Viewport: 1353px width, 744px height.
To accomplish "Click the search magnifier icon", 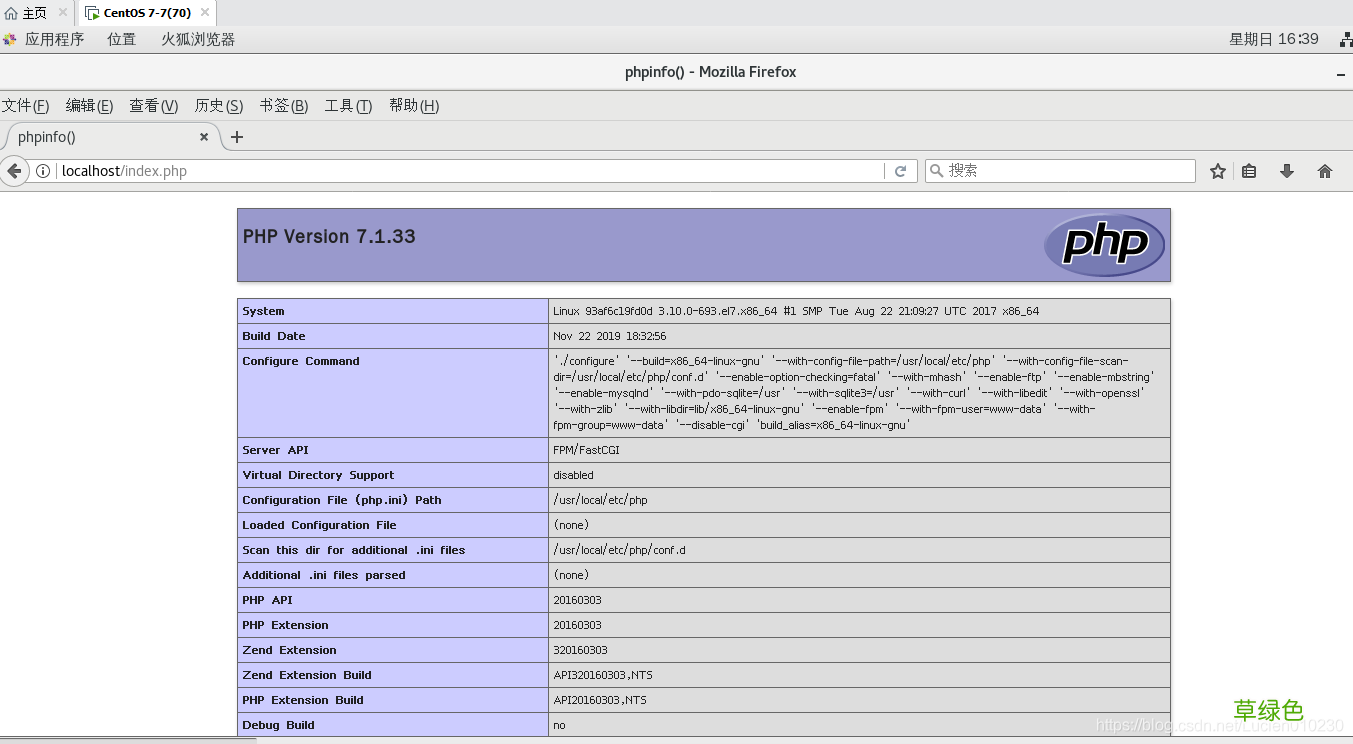I will (937, 171).
